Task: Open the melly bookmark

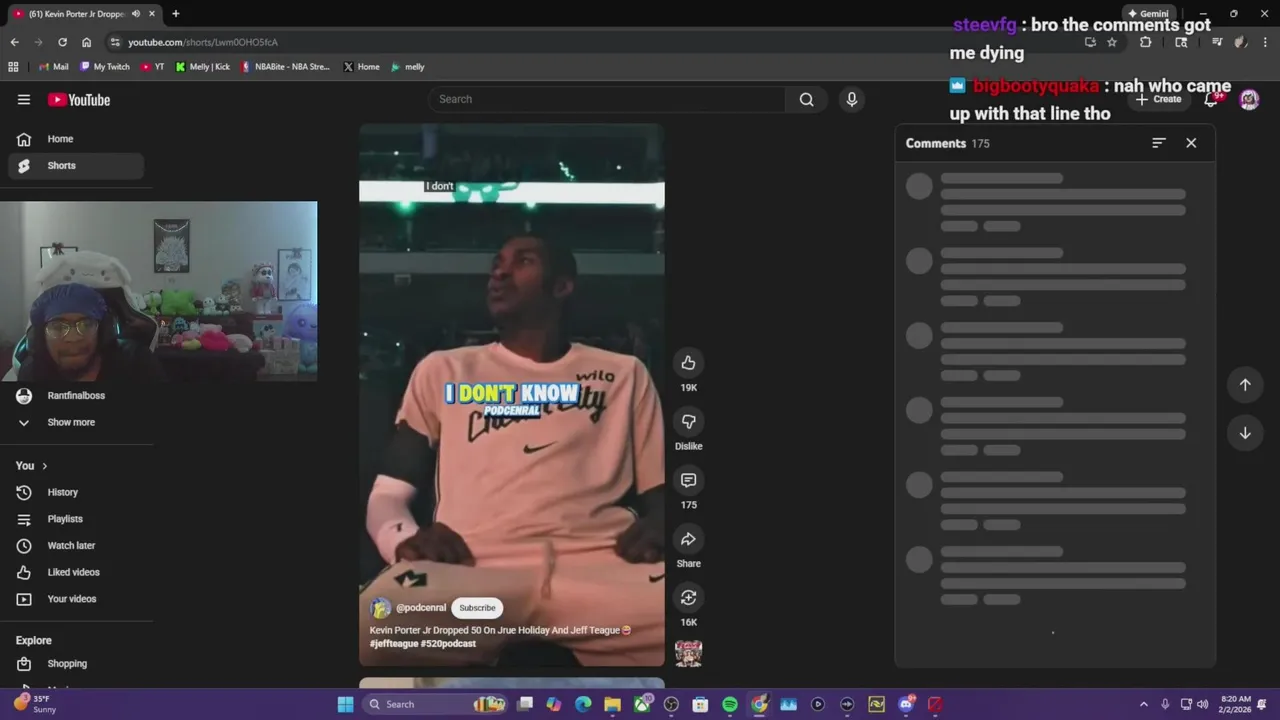Action: (x=408, y=67)
